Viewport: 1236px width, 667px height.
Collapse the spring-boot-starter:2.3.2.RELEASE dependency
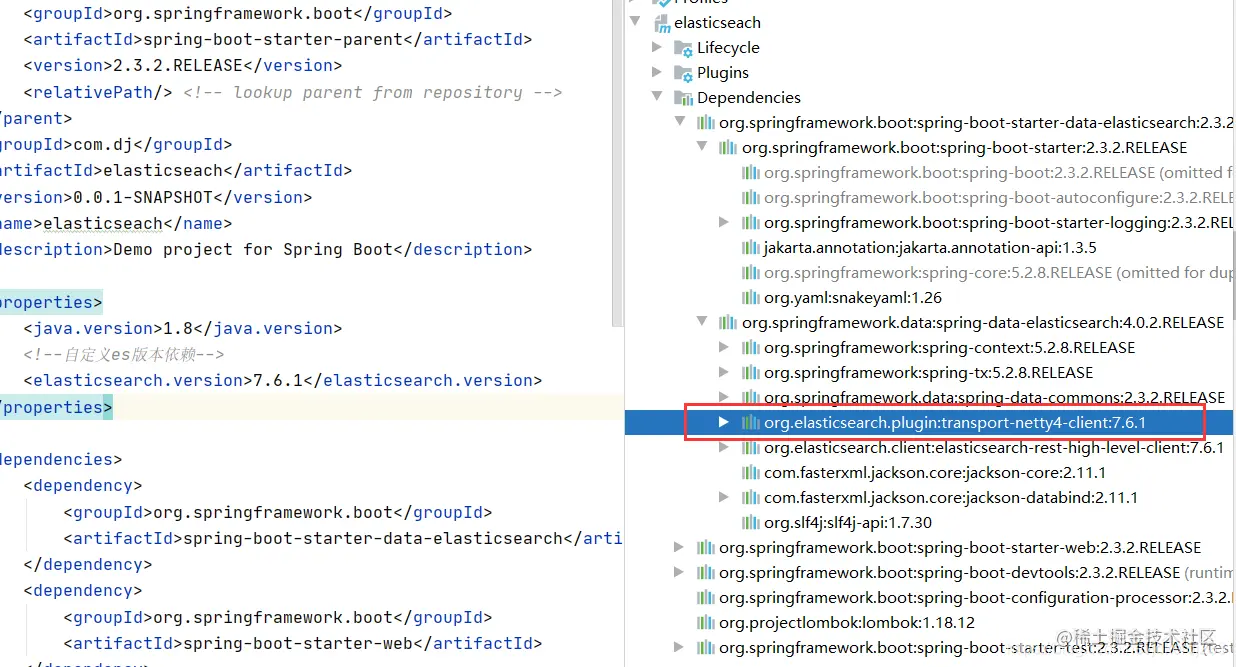702,147
